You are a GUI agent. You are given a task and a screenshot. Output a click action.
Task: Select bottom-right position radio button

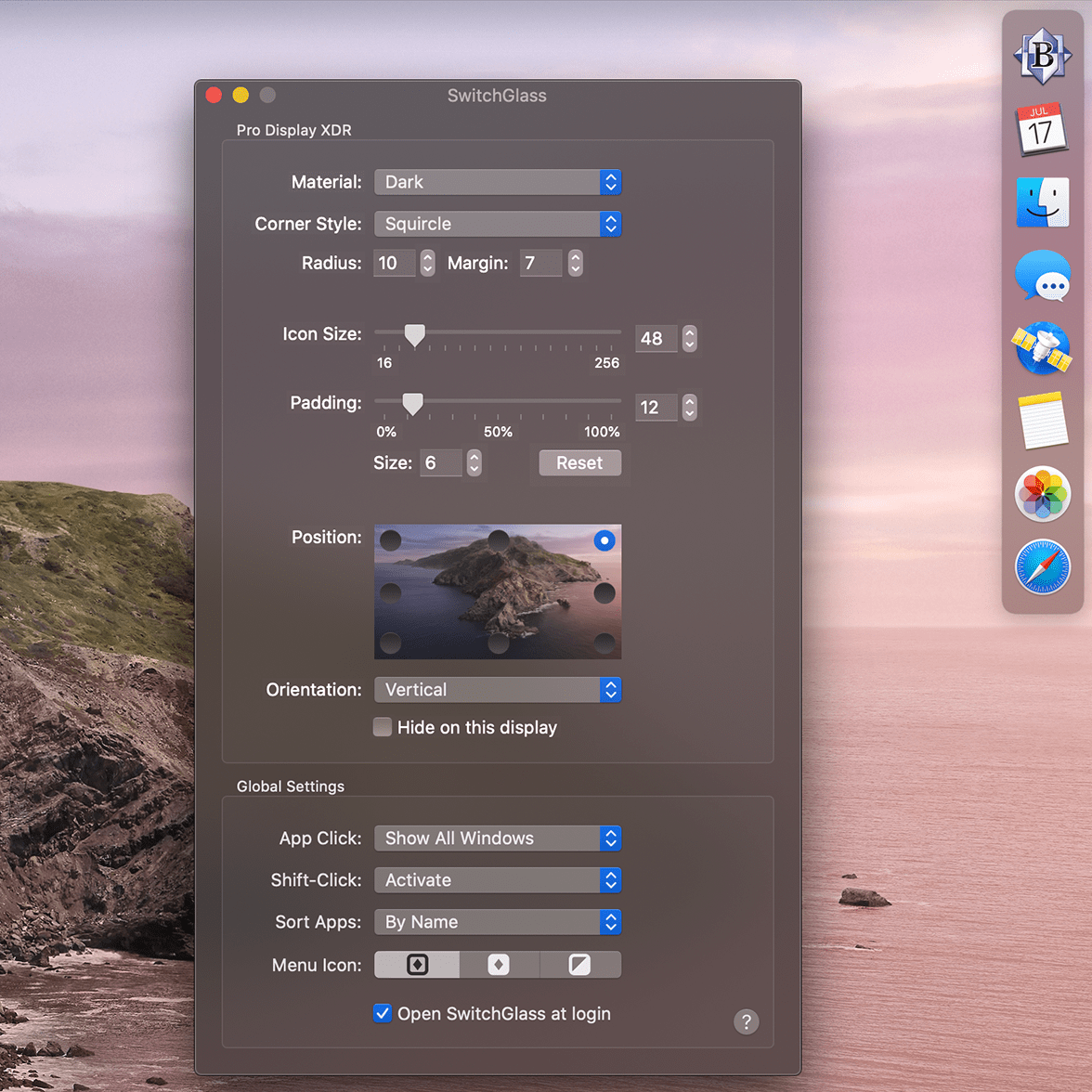click(x=604, y=643)
